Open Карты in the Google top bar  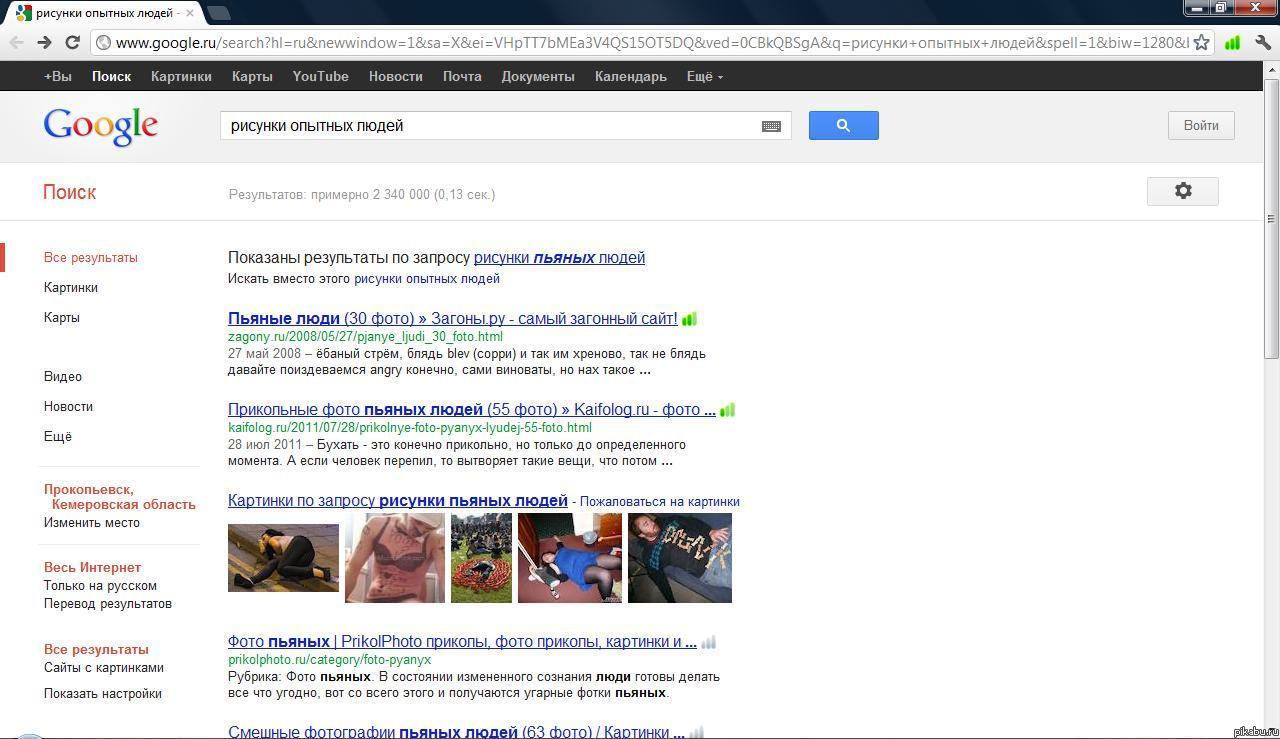252,76
